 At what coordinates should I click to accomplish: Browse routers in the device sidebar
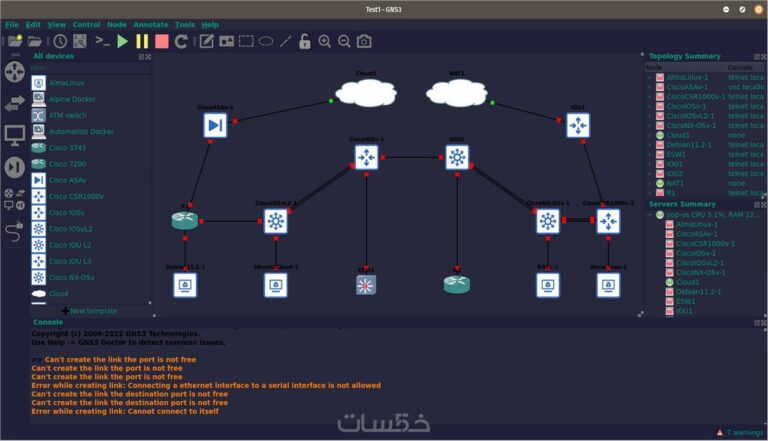(x=15, y=72)
